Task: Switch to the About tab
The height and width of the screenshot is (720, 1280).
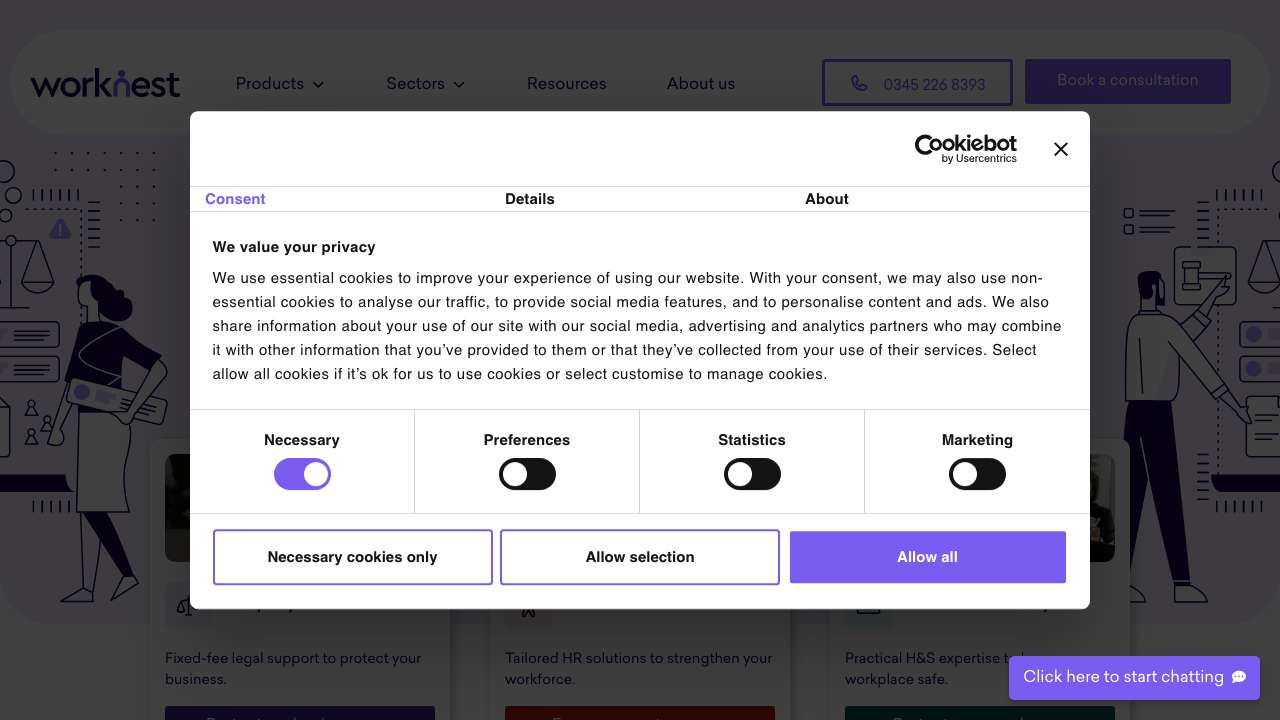Action: coord(826,199)
